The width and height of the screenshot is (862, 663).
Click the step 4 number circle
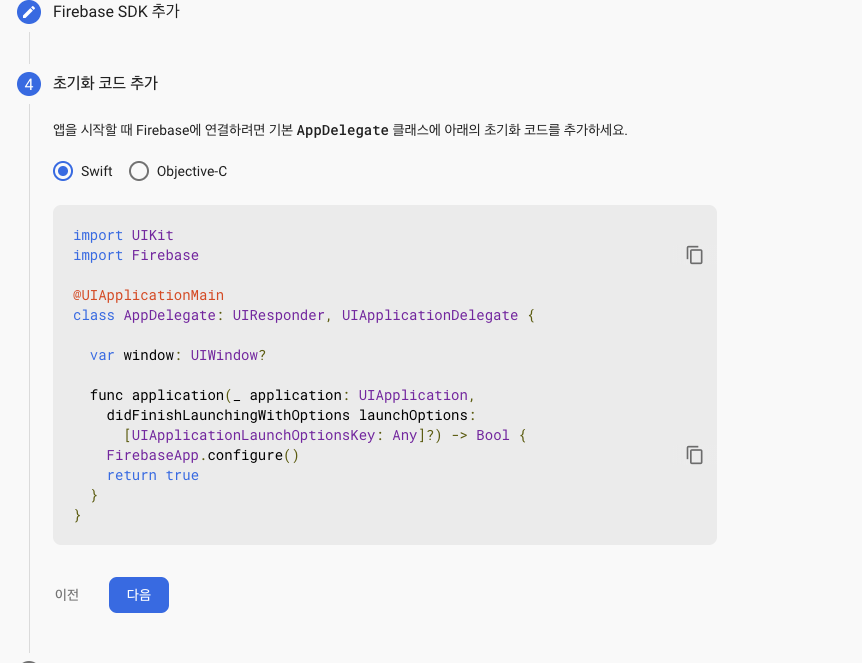[x=29, y=84]
